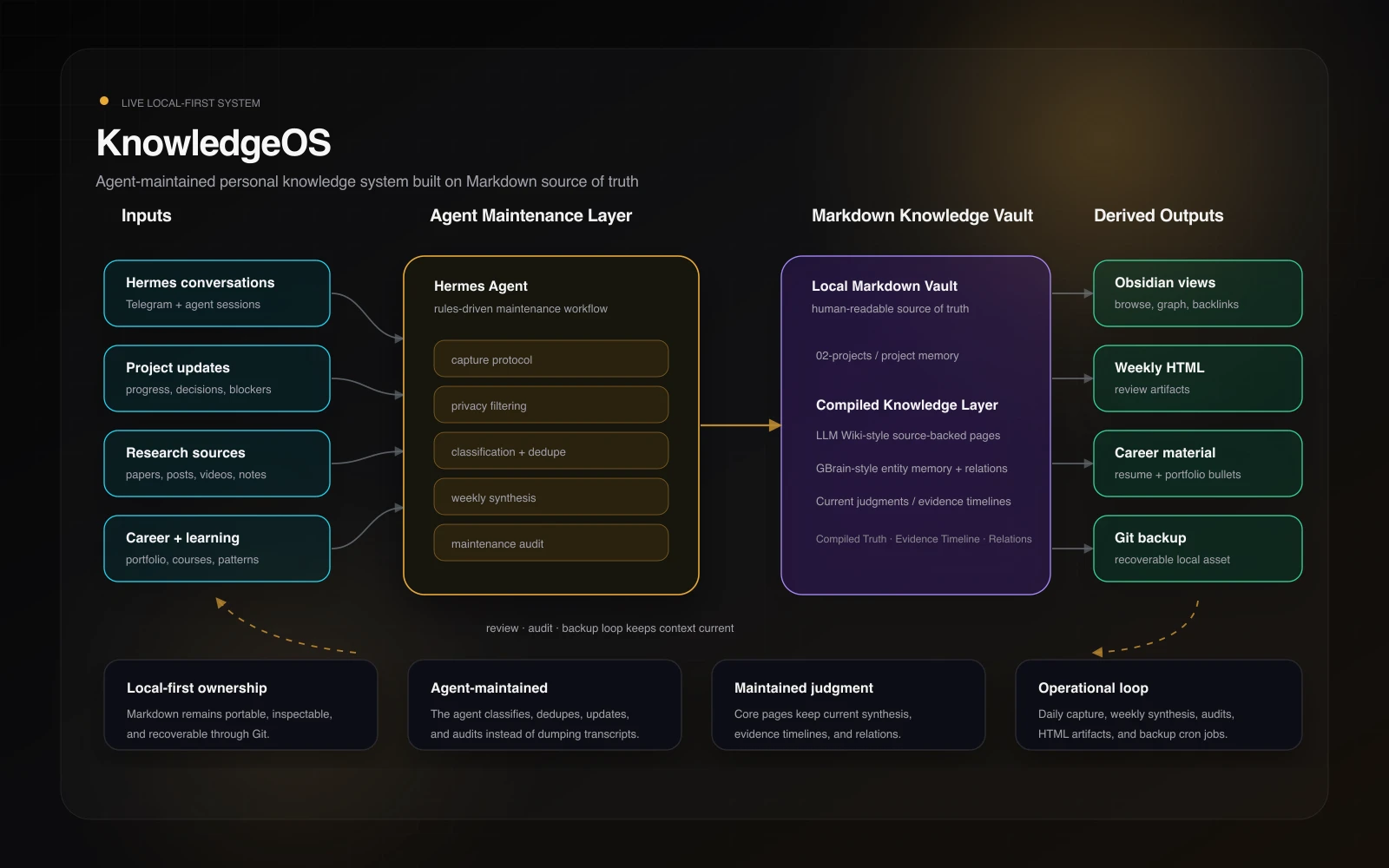Open the weekly synthesis step
The height and width of the screenshot is (868, 1389).
[x=551, y=497]
